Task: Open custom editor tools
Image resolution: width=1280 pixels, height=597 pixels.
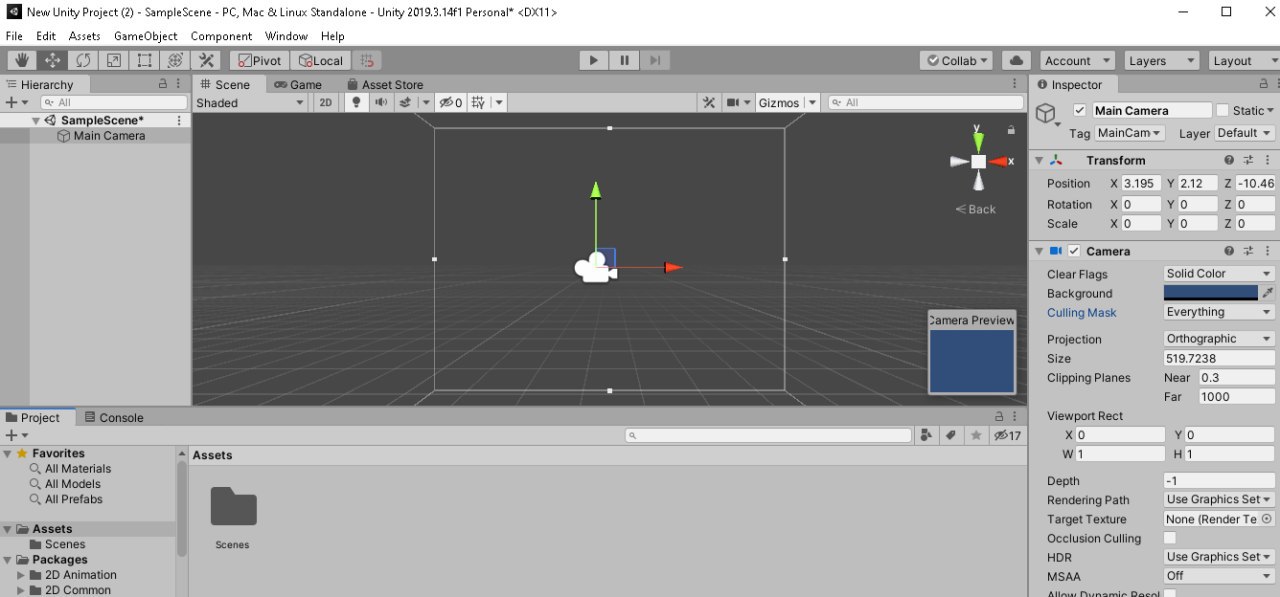Action: [206, 61]
